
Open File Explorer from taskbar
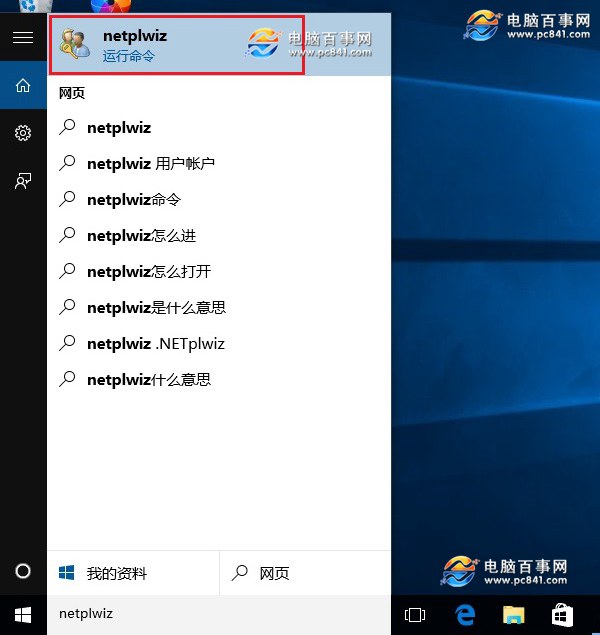(x=513, y=613)
